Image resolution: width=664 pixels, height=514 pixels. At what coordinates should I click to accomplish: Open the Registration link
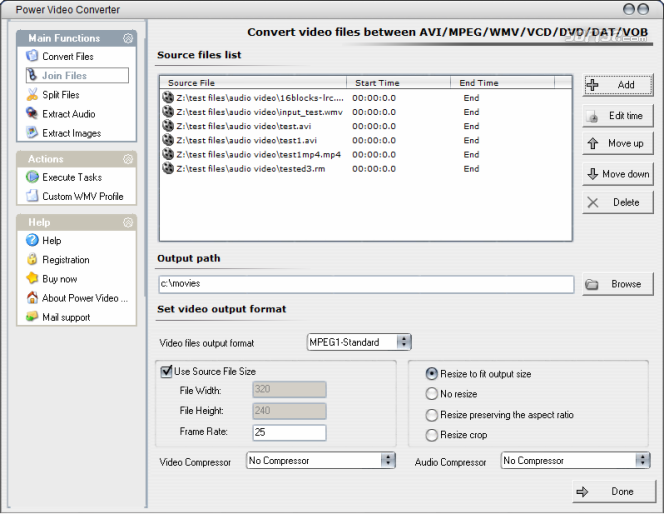click(66, 260)
